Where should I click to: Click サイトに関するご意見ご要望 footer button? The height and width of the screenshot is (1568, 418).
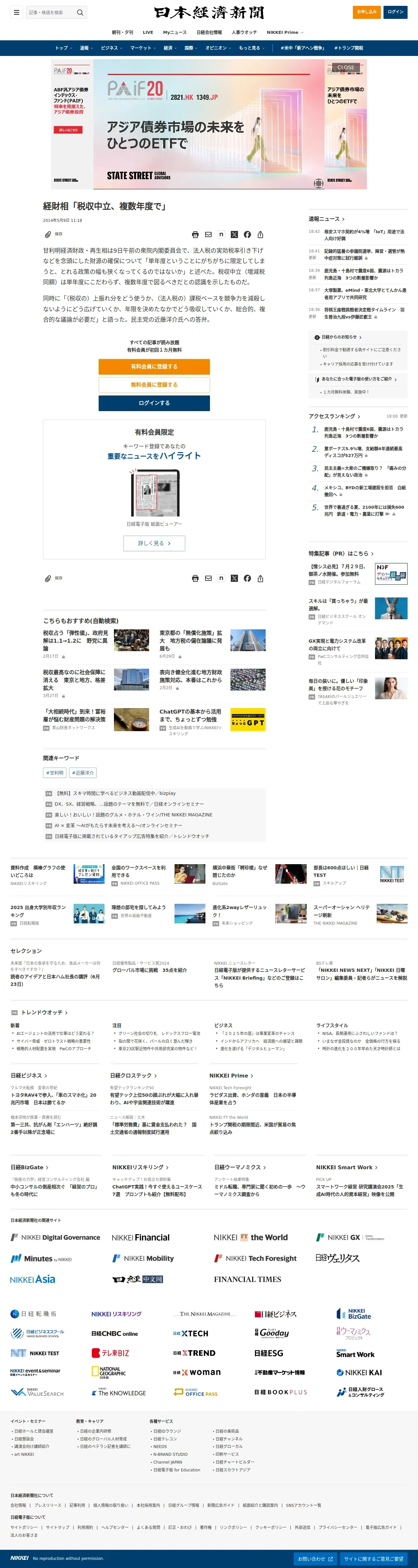point(373,1559)
